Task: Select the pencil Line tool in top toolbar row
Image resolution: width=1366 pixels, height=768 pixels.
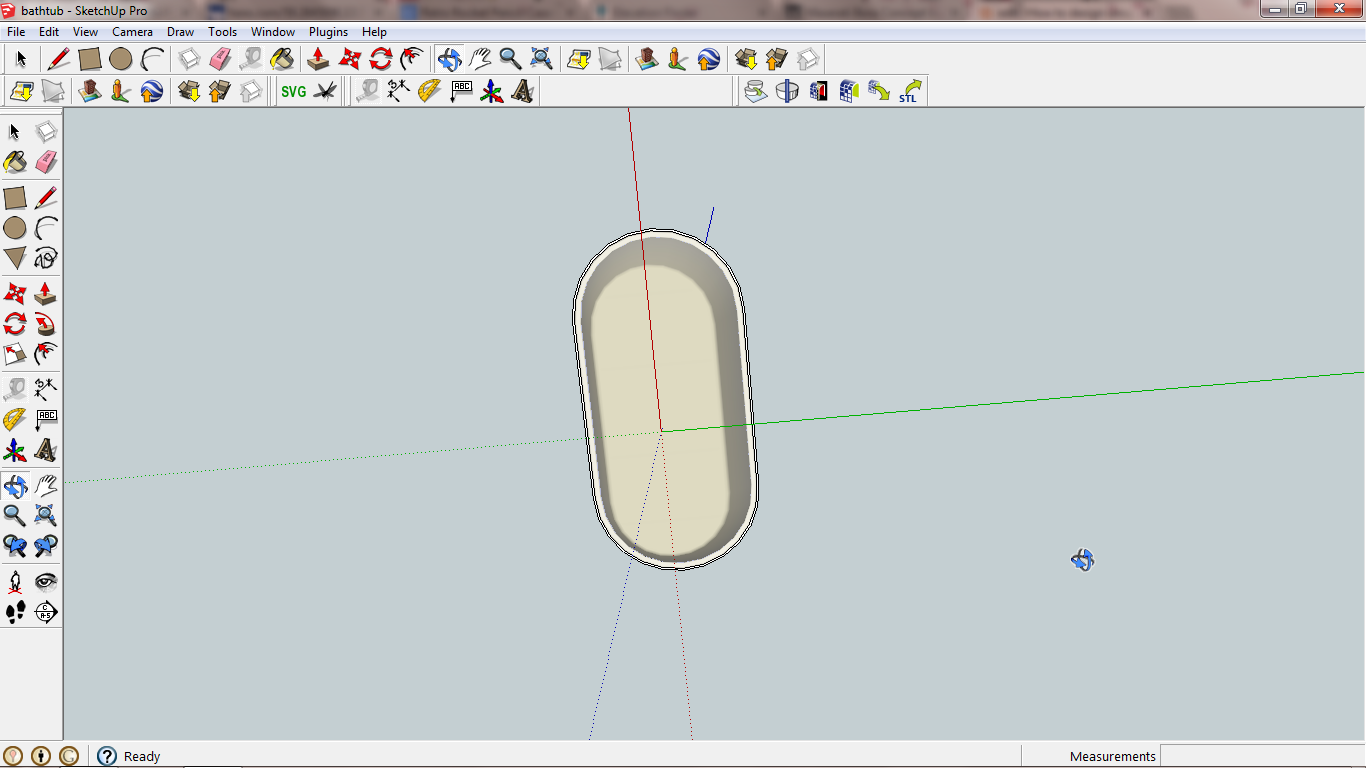Action: pyautogui.click(x=59, y=58)
